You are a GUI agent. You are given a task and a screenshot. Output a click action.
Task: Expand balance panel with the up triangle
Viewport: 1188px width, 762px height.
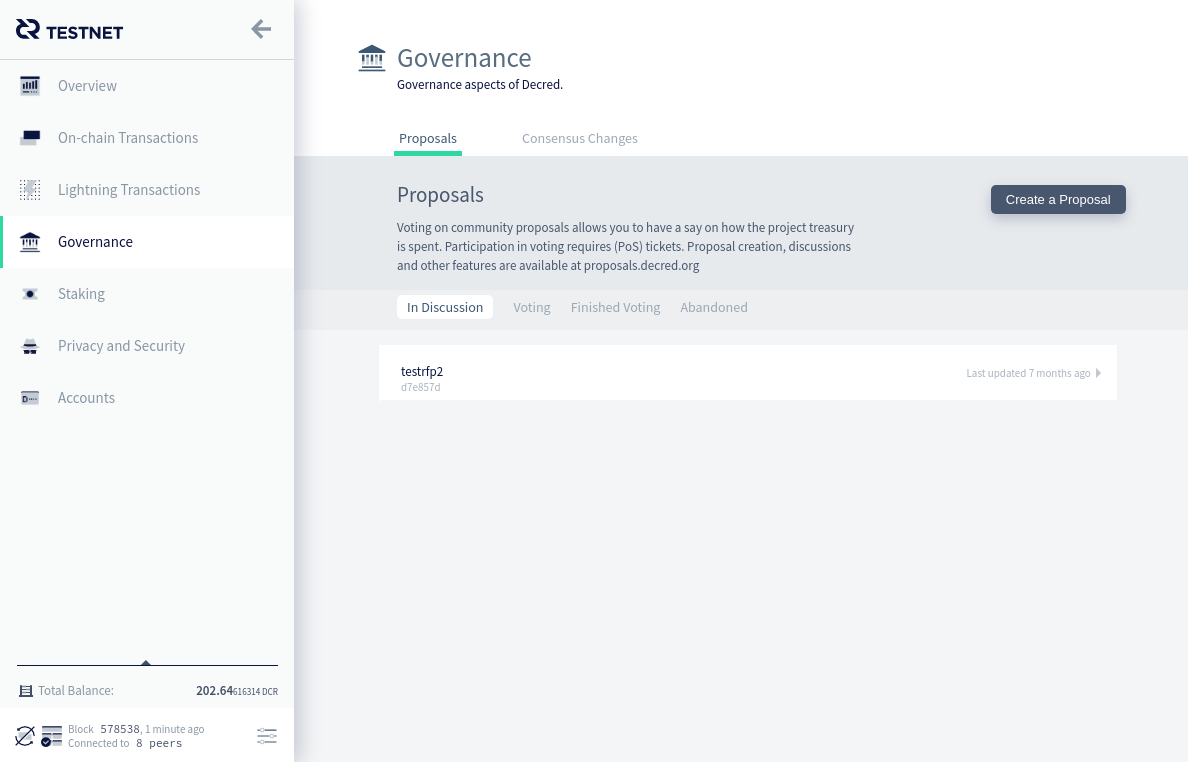tap(146, 663)
